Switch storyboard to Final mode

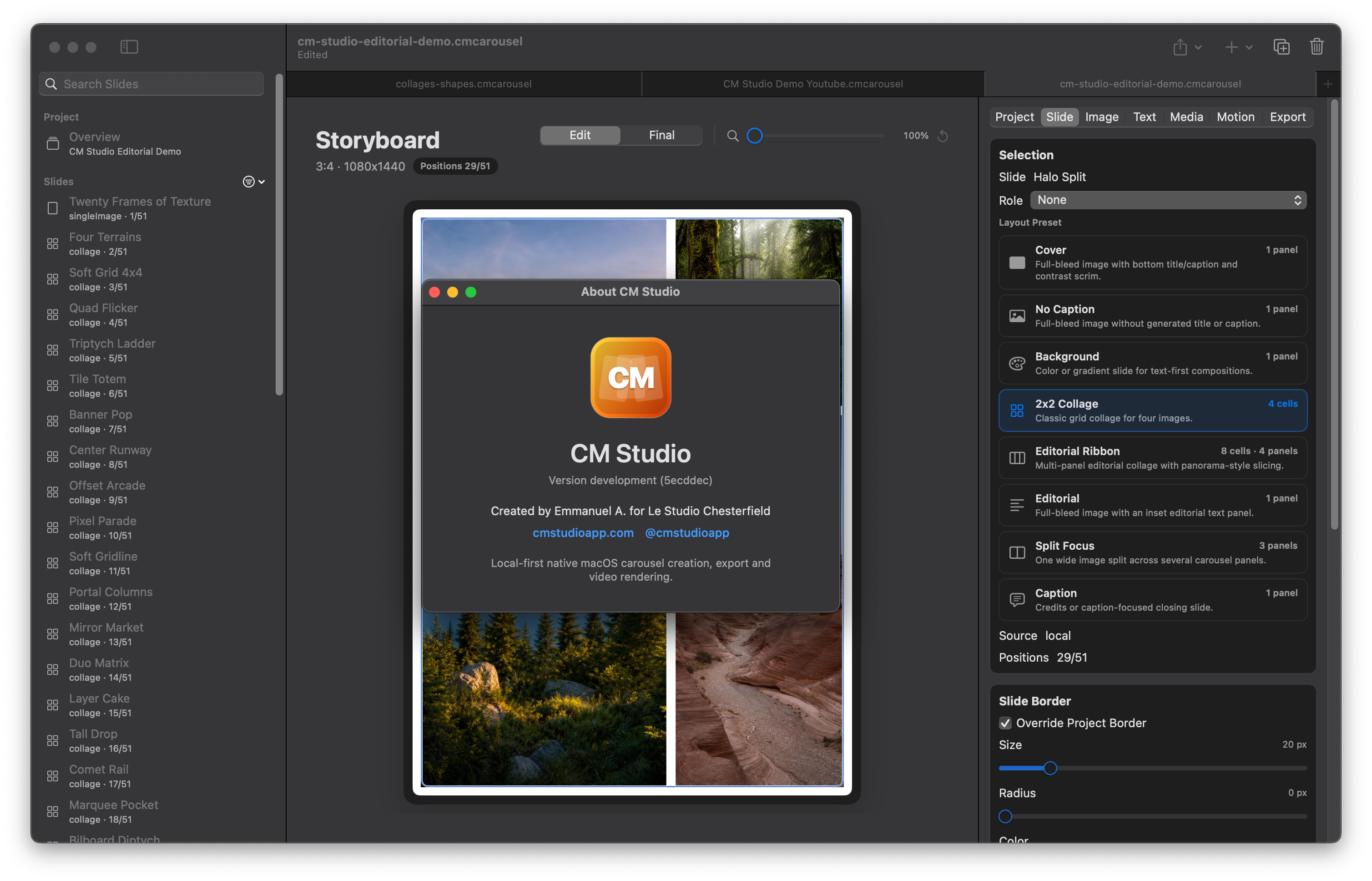tap(662, 136)
